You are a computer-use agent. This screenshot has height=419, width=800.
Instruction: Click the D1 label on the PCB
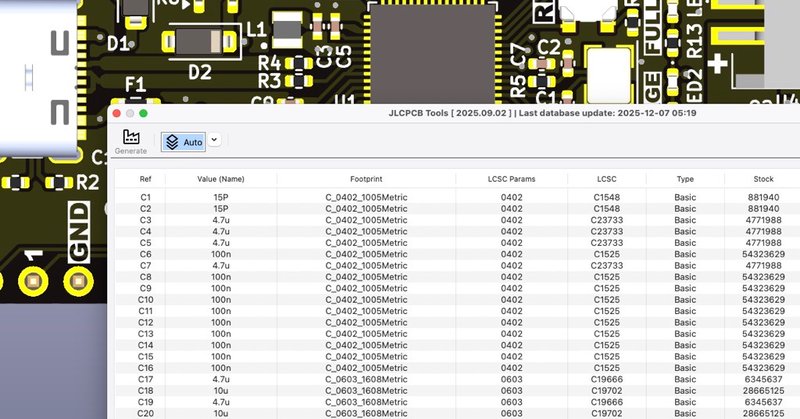(118, 44)
